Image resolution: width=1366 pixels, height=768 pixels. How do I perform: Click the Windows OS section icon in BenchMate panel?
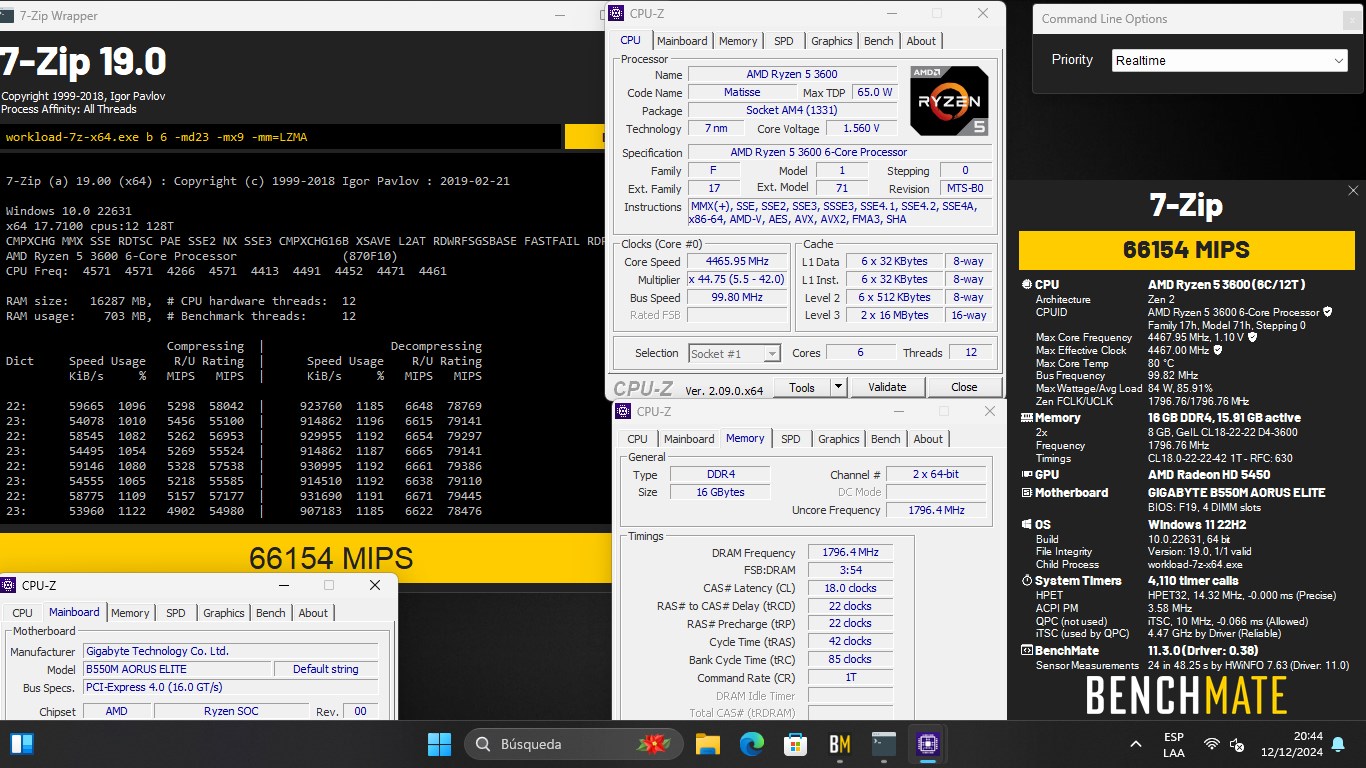[1027, 525]
